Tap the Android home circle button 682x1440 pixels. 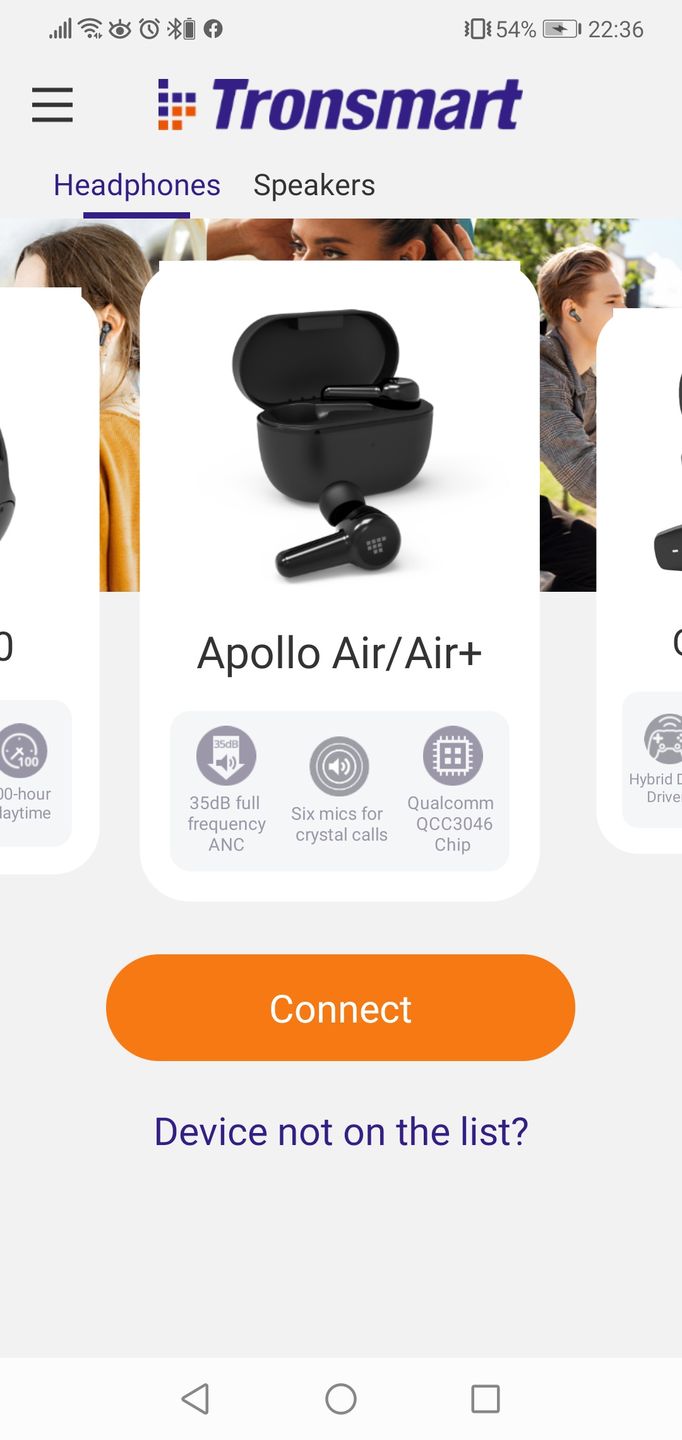341,1398
